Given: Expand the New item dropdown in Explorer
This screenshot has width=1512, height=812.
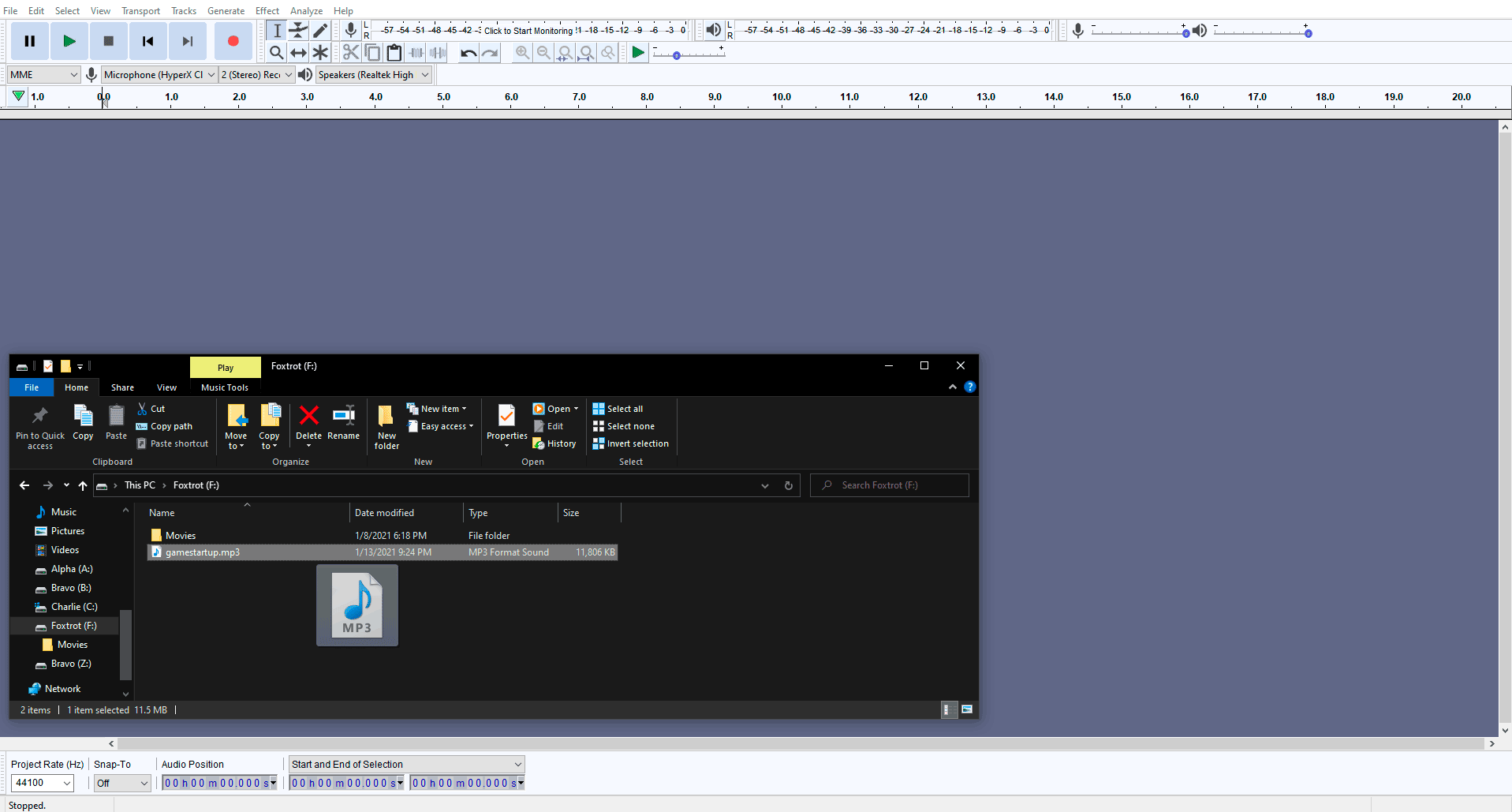Looking at the screenshot, I should point(437,409).
